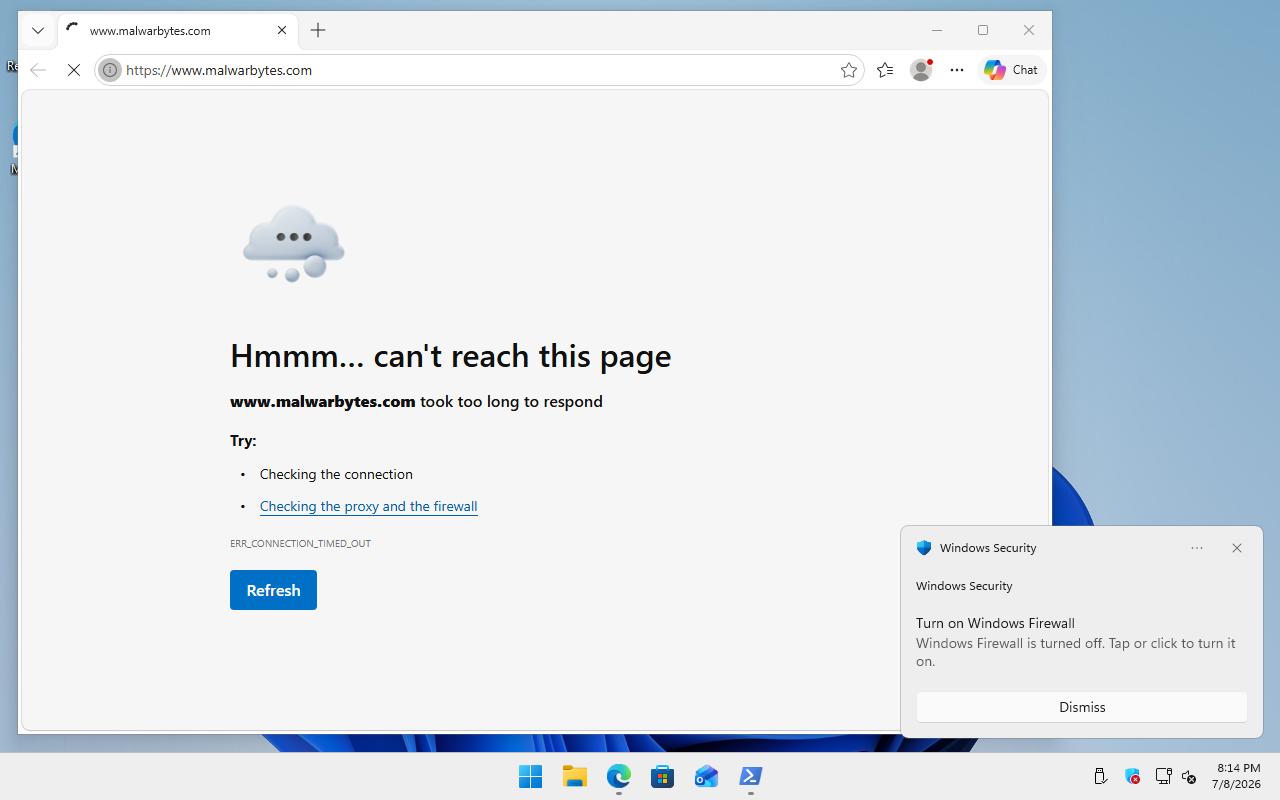The width and height of the screenshot is (1280, 800).
Task: Open the Favorites list
Action: click(x=885, y=70)
